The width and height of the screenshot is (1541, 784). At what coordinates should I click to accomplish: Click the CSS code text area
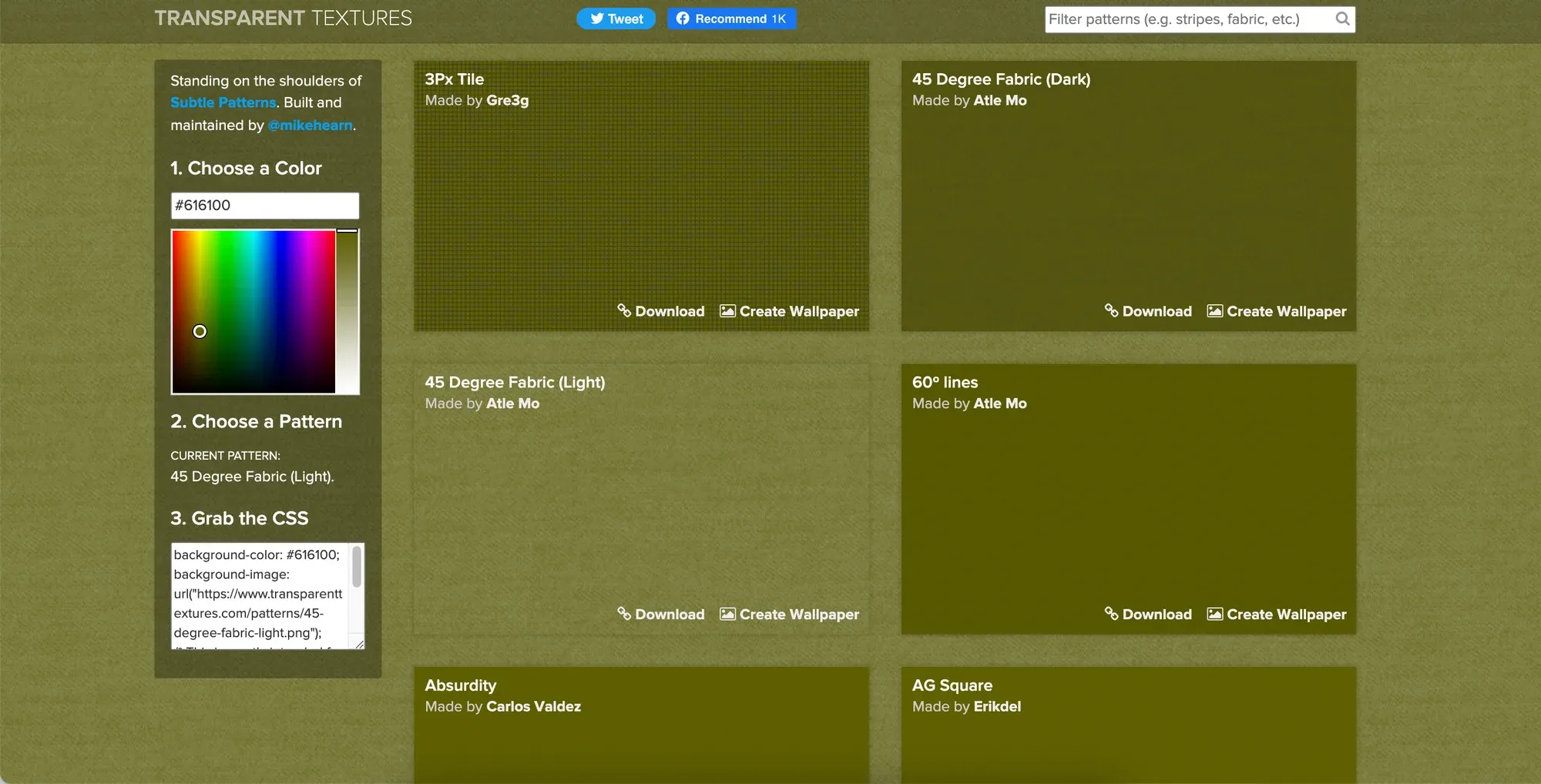pyautogui.click(x=260, y=596)
